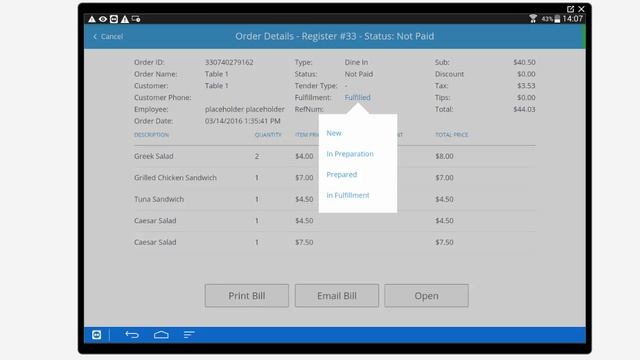The height and width of the screenshot is (360, 640).
Task: Click the Total amount $44.03
Action: [524, 109]
